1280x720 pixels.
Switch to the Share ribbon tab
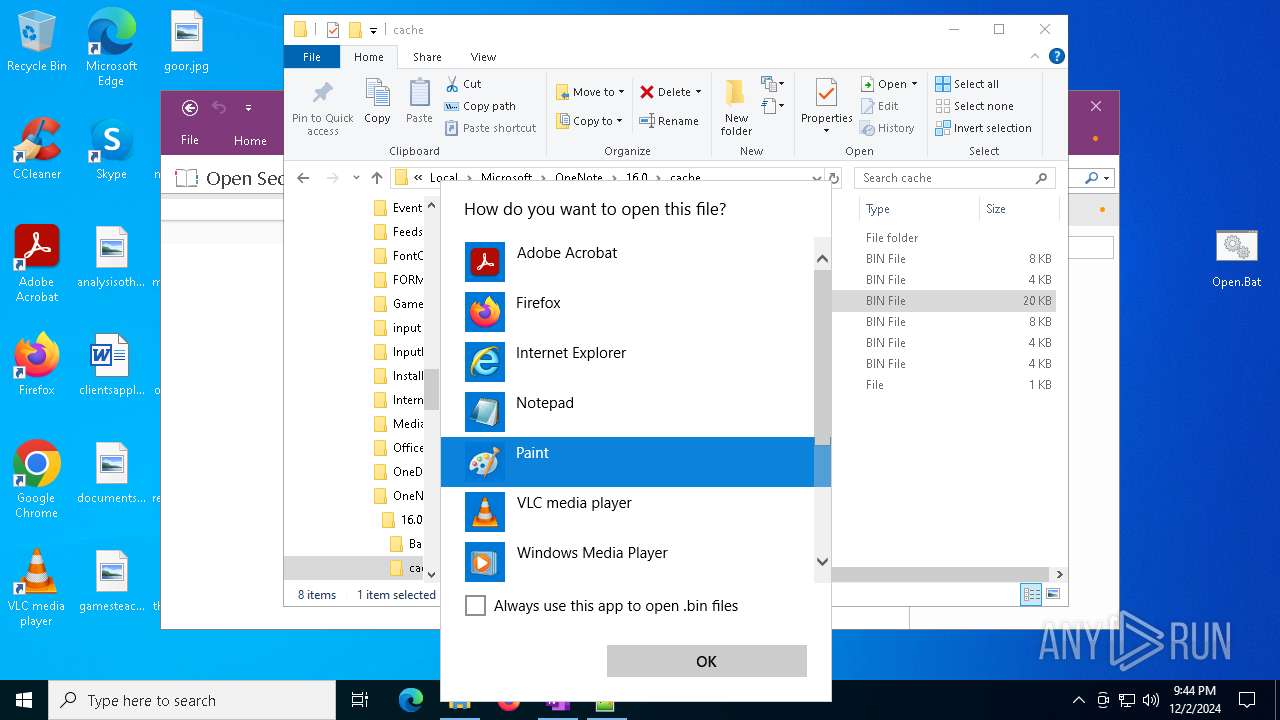pos(427,57)
